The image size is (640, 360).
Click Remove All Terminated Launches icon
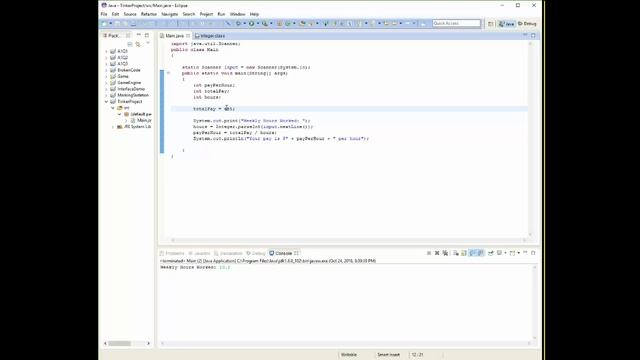(x=445, y=253)
